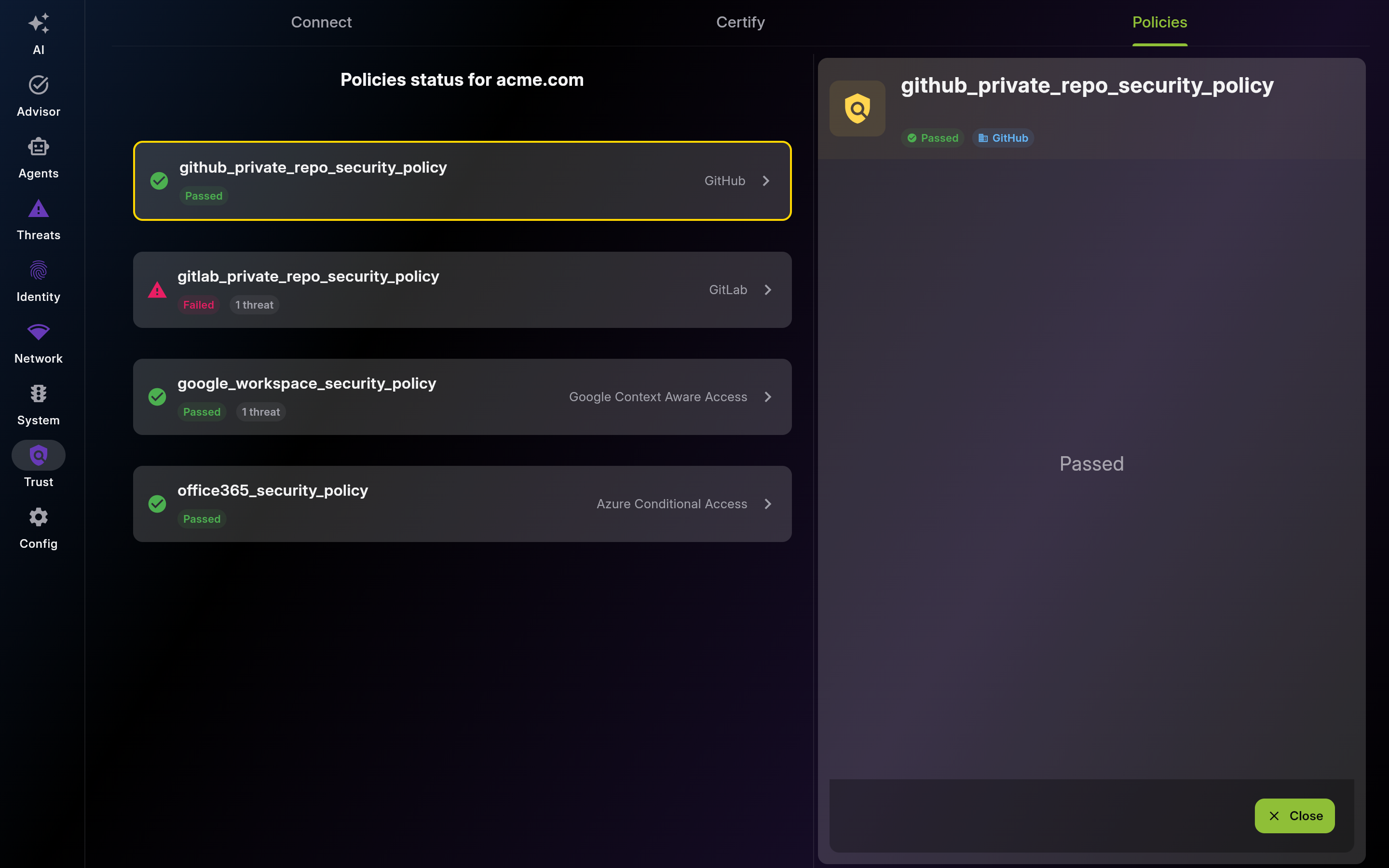This screenshot has height=868, width=1389.
Task: Click green check icon on google_workspace policy
Action: (x=157, y=397)
